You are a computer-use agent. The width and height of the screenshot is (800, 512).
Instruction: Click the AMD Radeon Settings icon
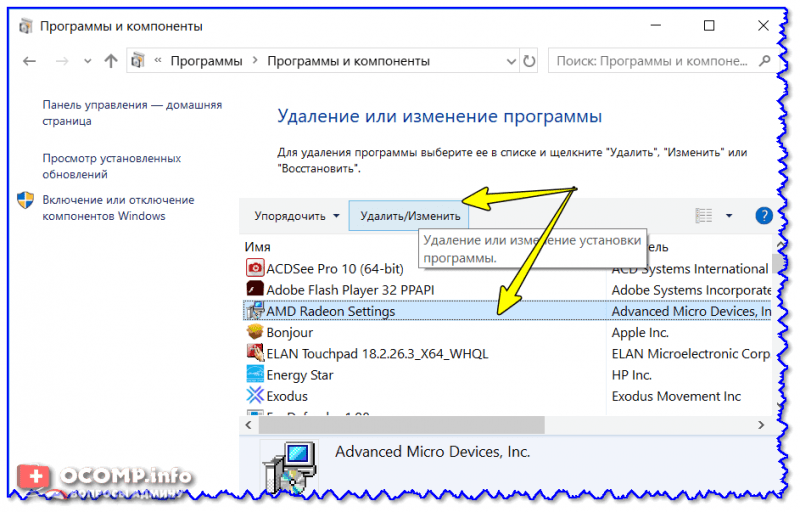click(255, 310)
